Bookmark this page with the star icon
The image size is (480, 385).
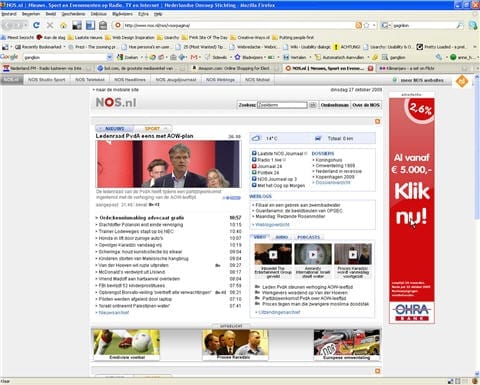(366, 25)
